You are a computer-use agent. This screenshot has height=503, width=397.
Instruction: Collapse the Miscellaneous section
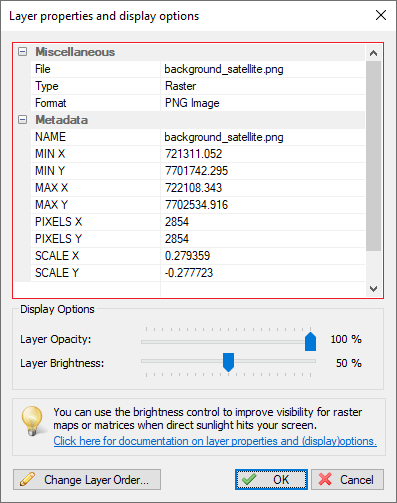22,52
